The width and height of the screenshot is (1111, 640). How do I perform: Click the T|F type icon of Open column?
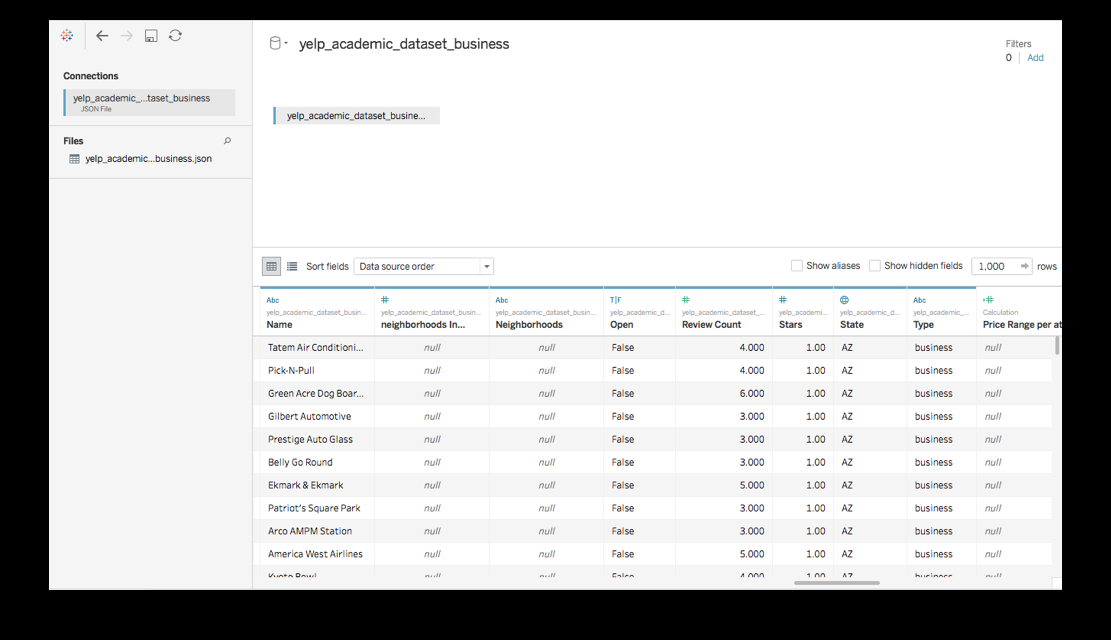tap(615, 300)
